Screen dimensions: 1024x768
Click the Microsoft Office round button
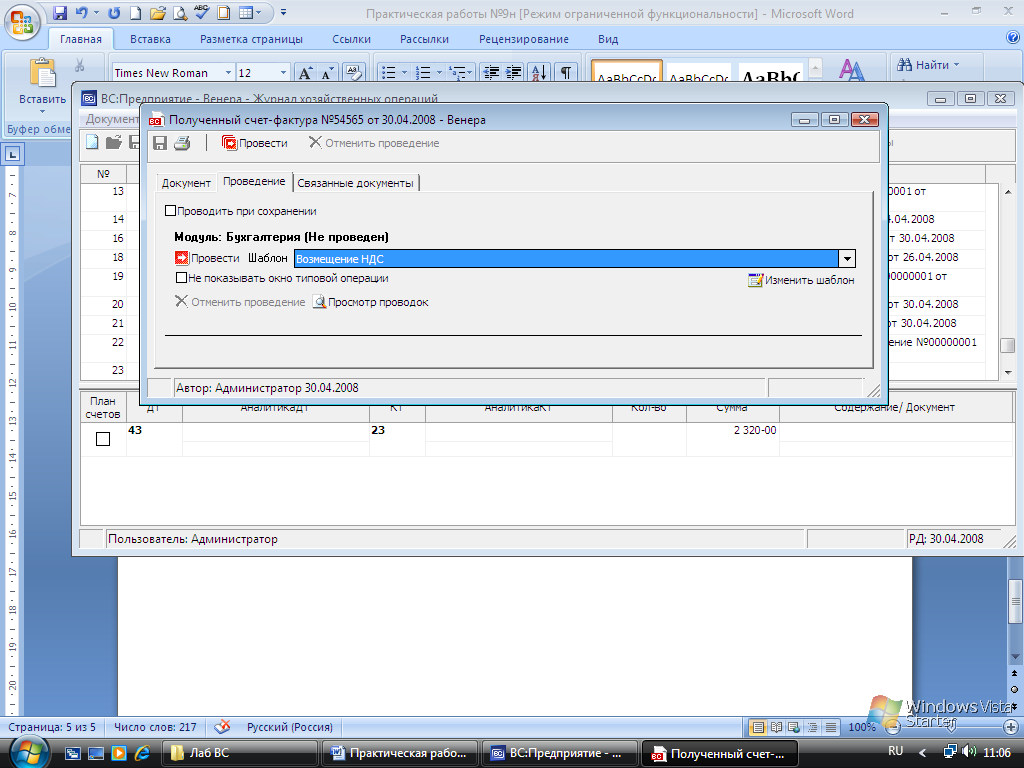pos(22,22)
